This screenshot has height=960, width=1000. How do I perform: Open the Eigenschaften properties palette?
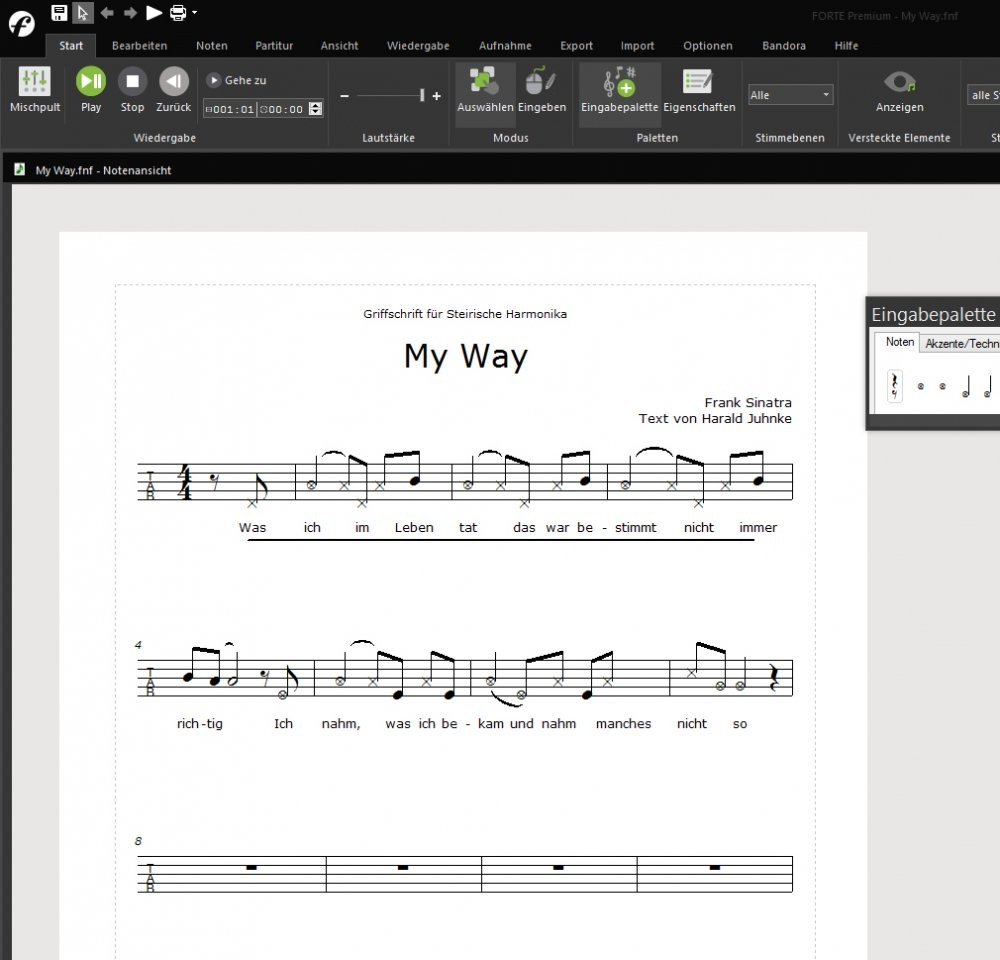[x=699, y=90]
